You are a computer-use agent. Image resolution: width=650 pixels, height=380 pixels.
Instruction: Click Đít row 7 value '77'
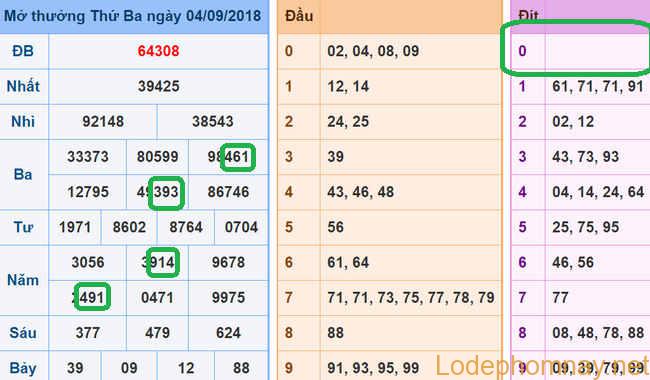point(560,298)
